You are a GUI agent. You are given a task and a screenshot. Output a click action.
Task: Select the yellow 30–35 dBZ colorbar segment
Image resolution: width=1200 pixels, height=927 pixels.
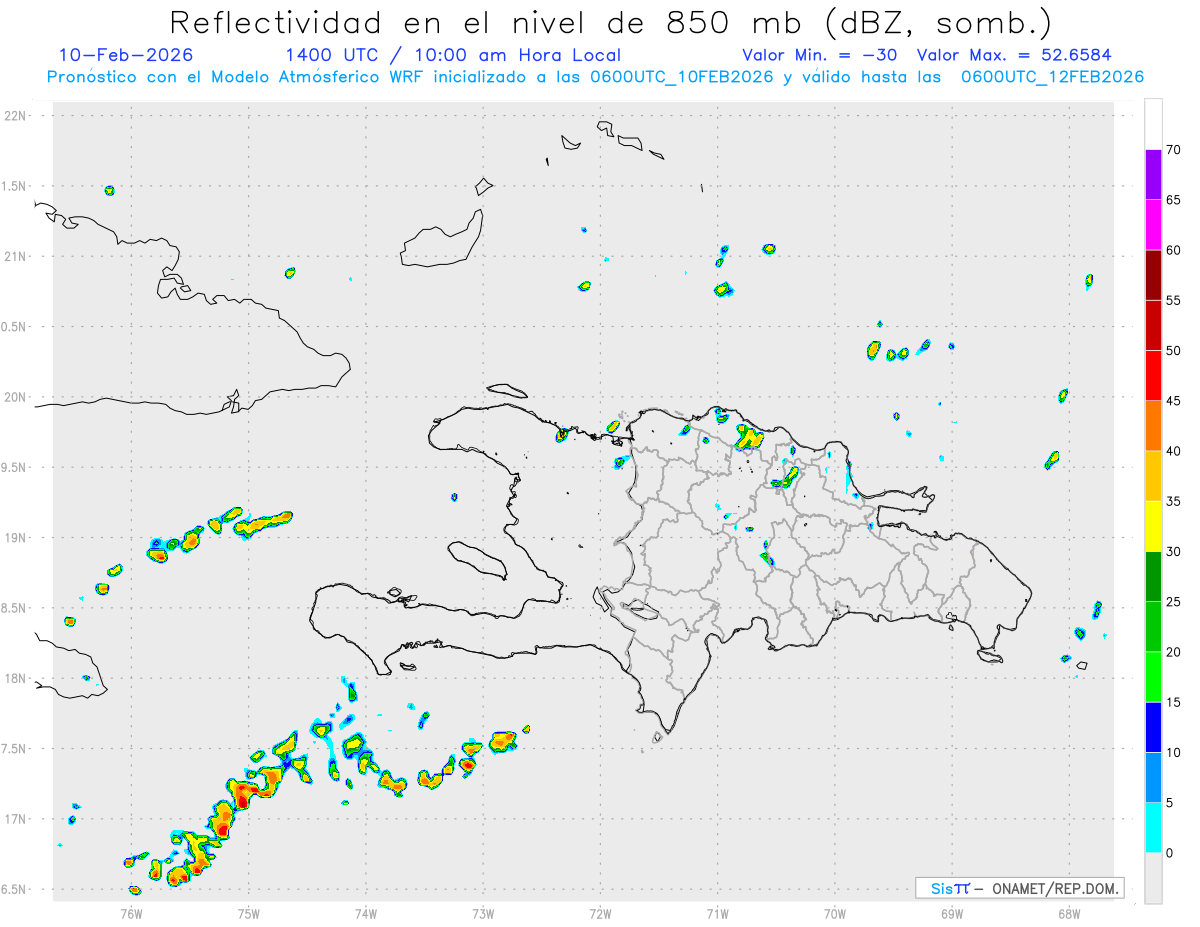point(1153,526)
